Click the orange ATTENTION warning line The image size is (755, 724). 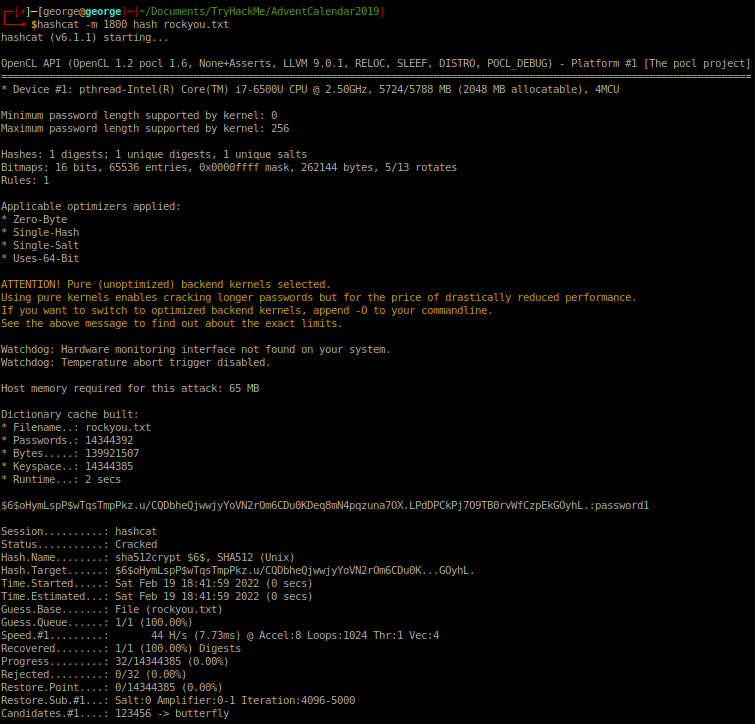pyautogui.click(x=165, y=284)
